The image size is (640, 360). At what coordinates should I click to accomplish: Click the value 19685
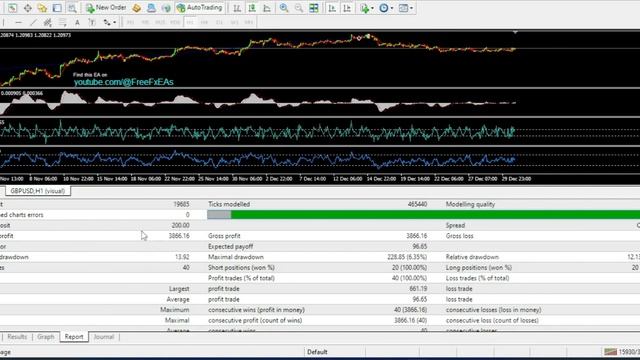(x=181, y=204)
